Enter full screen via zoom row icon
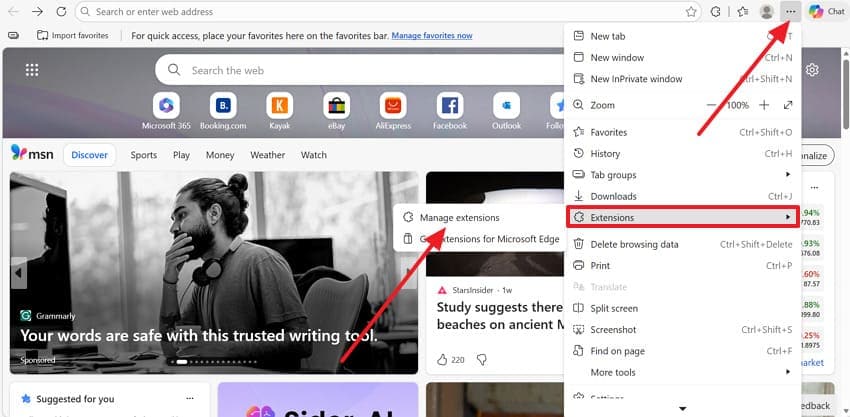850x417 pixels. 788,105
